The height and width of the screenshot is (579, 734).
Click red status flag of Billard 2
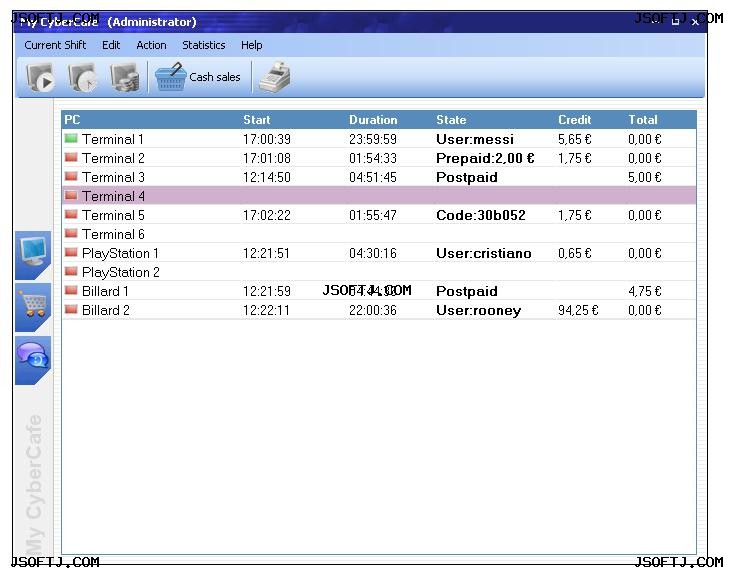(x=71, y=309)
